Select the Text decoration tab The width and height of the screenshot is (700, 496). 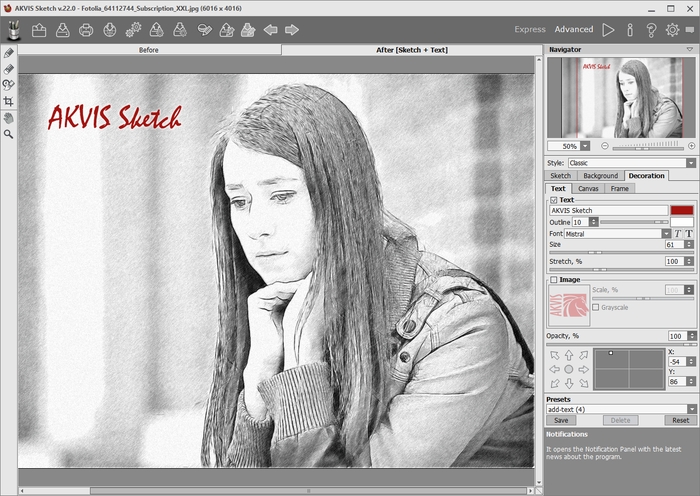[558, 188]
